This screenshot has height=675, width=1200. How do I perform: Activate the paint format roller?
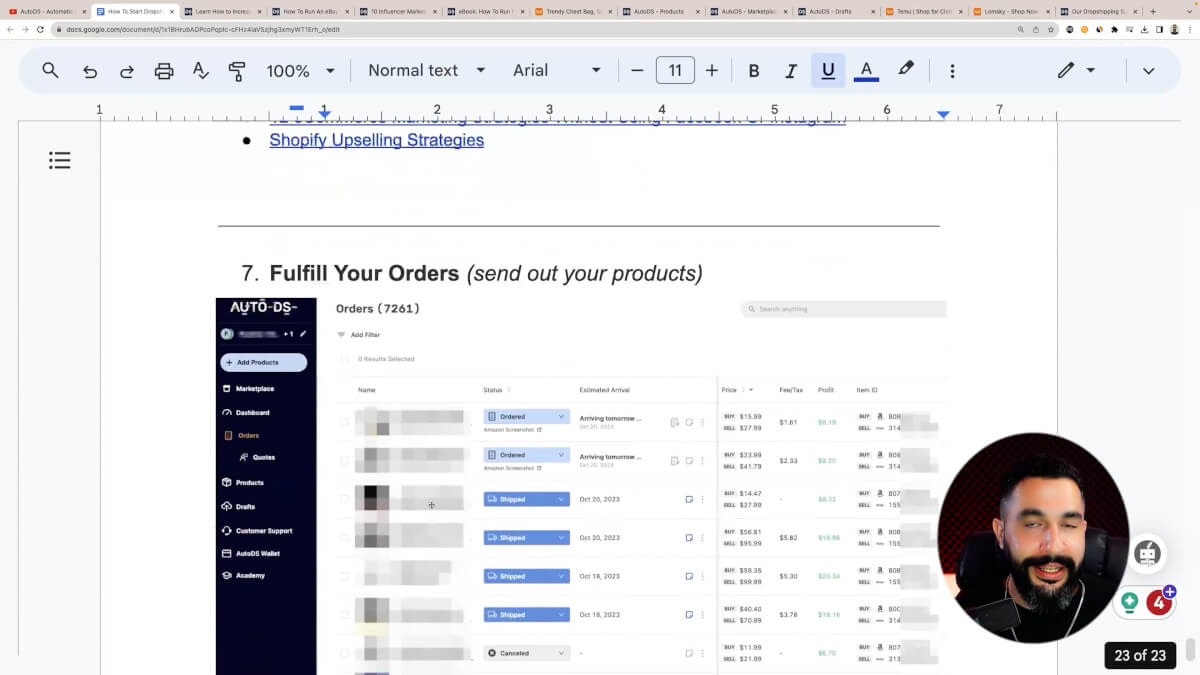pos(237,71)
